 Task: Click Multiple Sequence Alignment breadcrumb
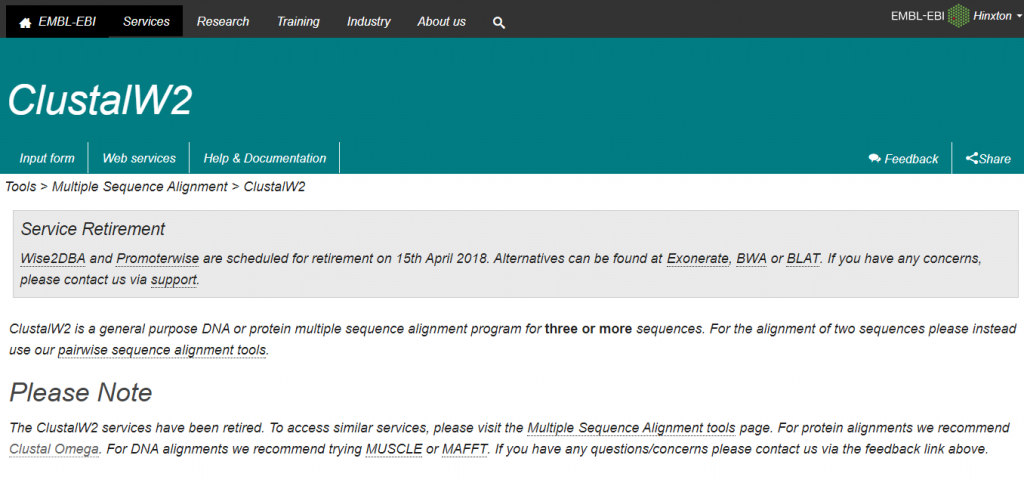(140, 187)
